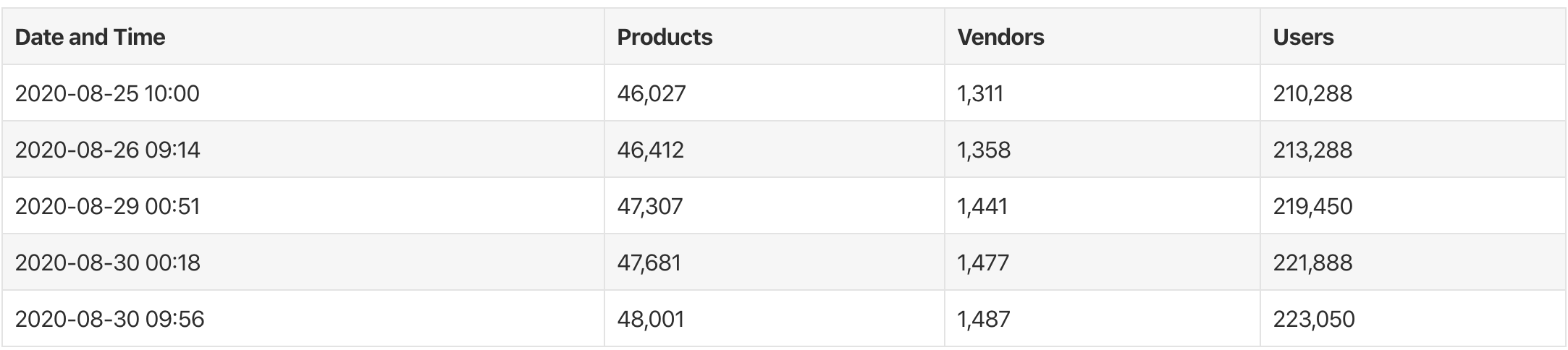The image size is (1568, 350).
Task: Click the products value 48,001
Action: [x=650, y=319]
